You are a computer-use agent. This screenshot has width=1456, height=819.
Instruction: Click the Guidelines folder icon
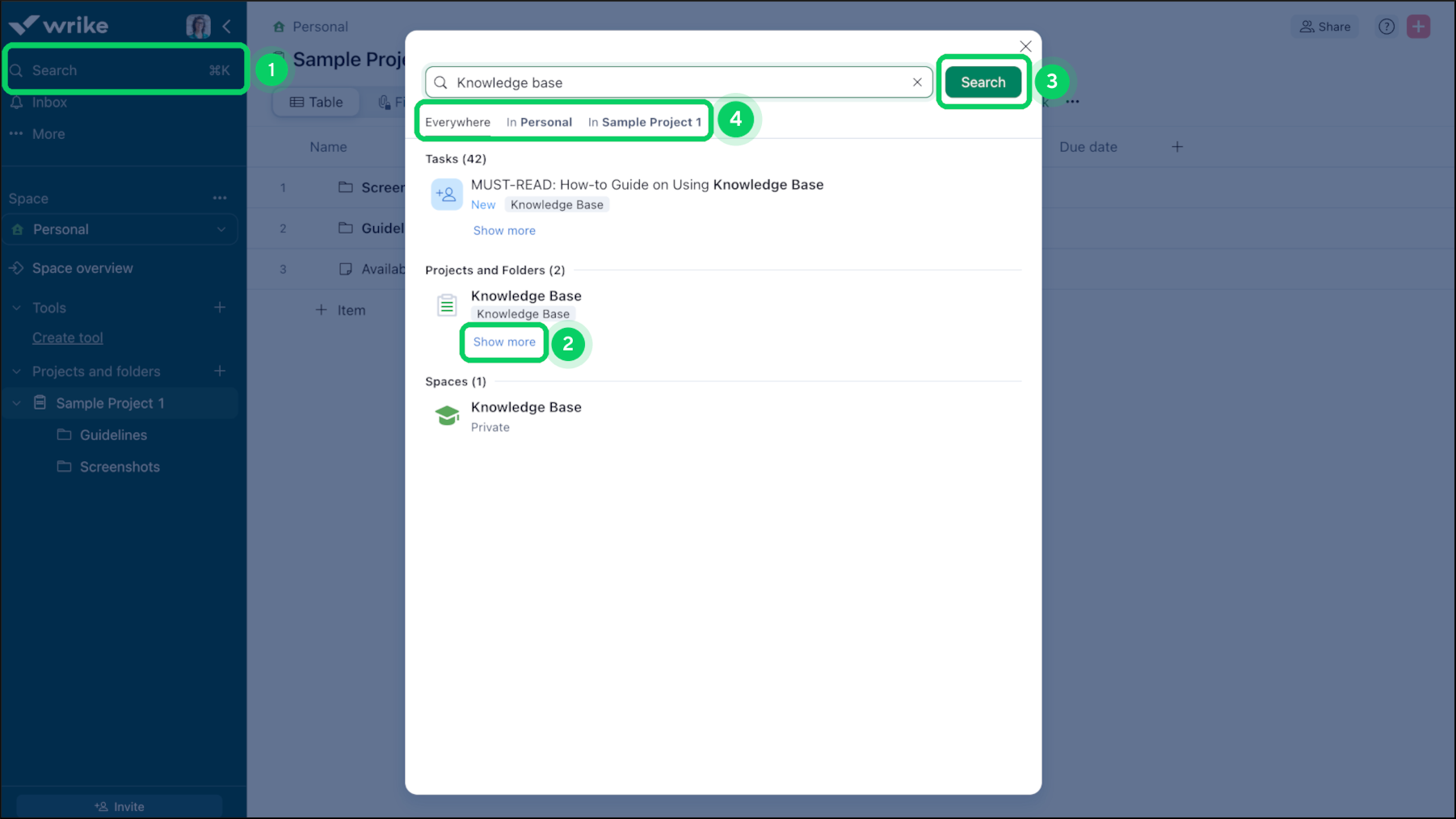tap(65, 435)
